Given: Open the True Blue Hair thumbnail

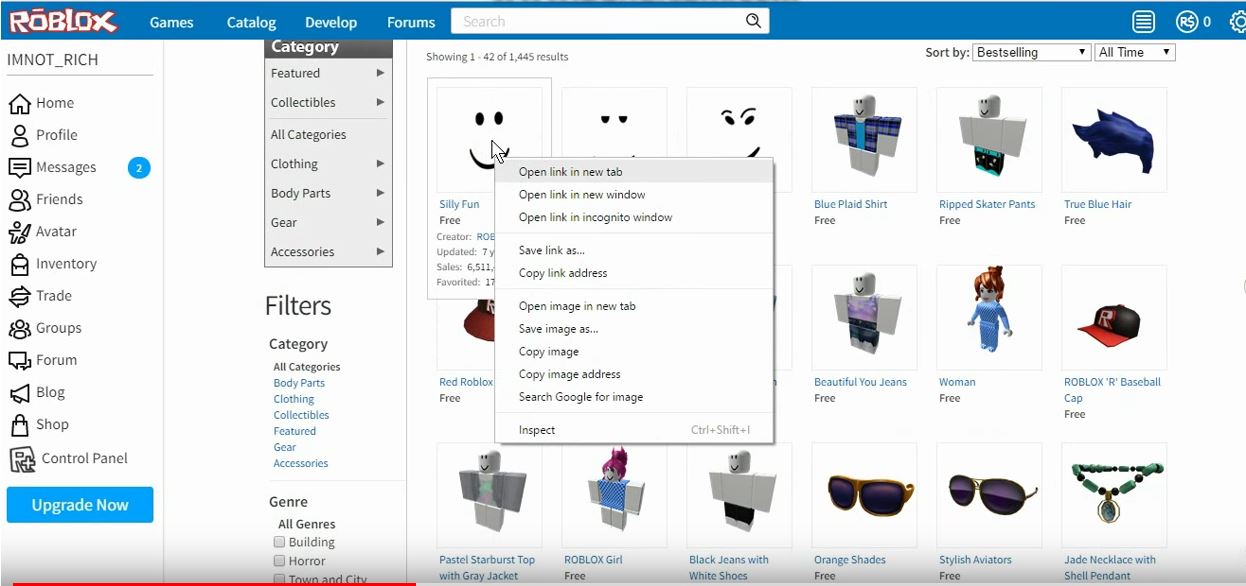Looking at the screenshot, I should [1113, 139].
